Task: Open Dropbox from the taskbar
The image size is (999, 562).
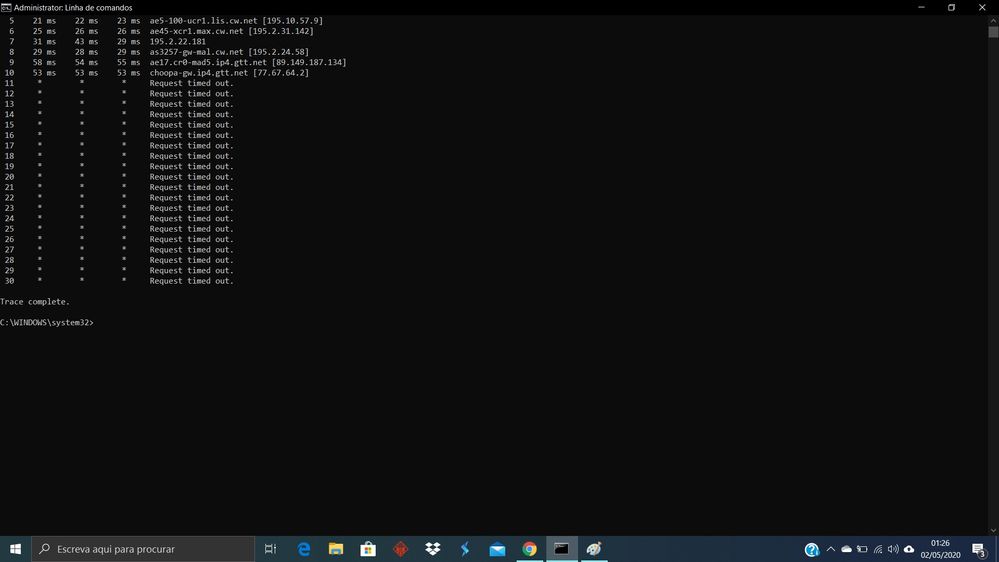Action: click(433, 549)
